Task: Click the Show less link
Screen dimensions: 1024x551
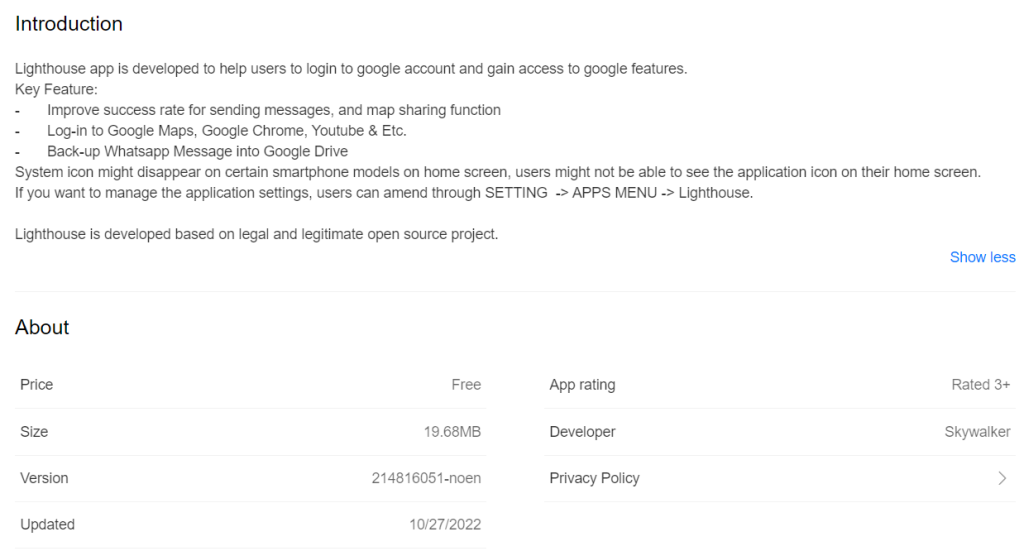Action: tap(982, 257)
